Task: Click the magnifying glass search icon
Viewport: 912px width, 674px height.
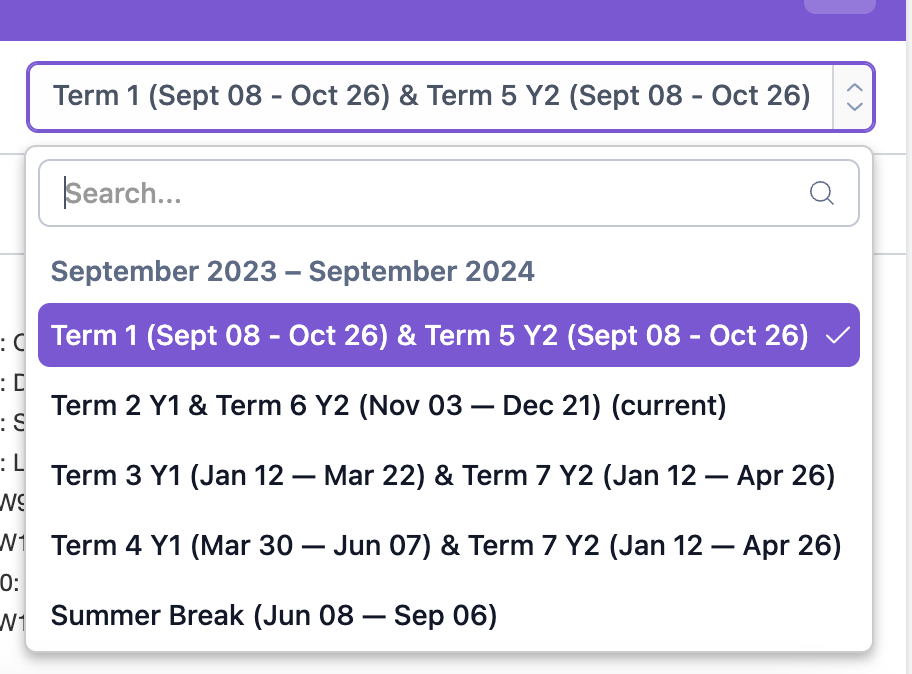Action: [x=822, y=193]
